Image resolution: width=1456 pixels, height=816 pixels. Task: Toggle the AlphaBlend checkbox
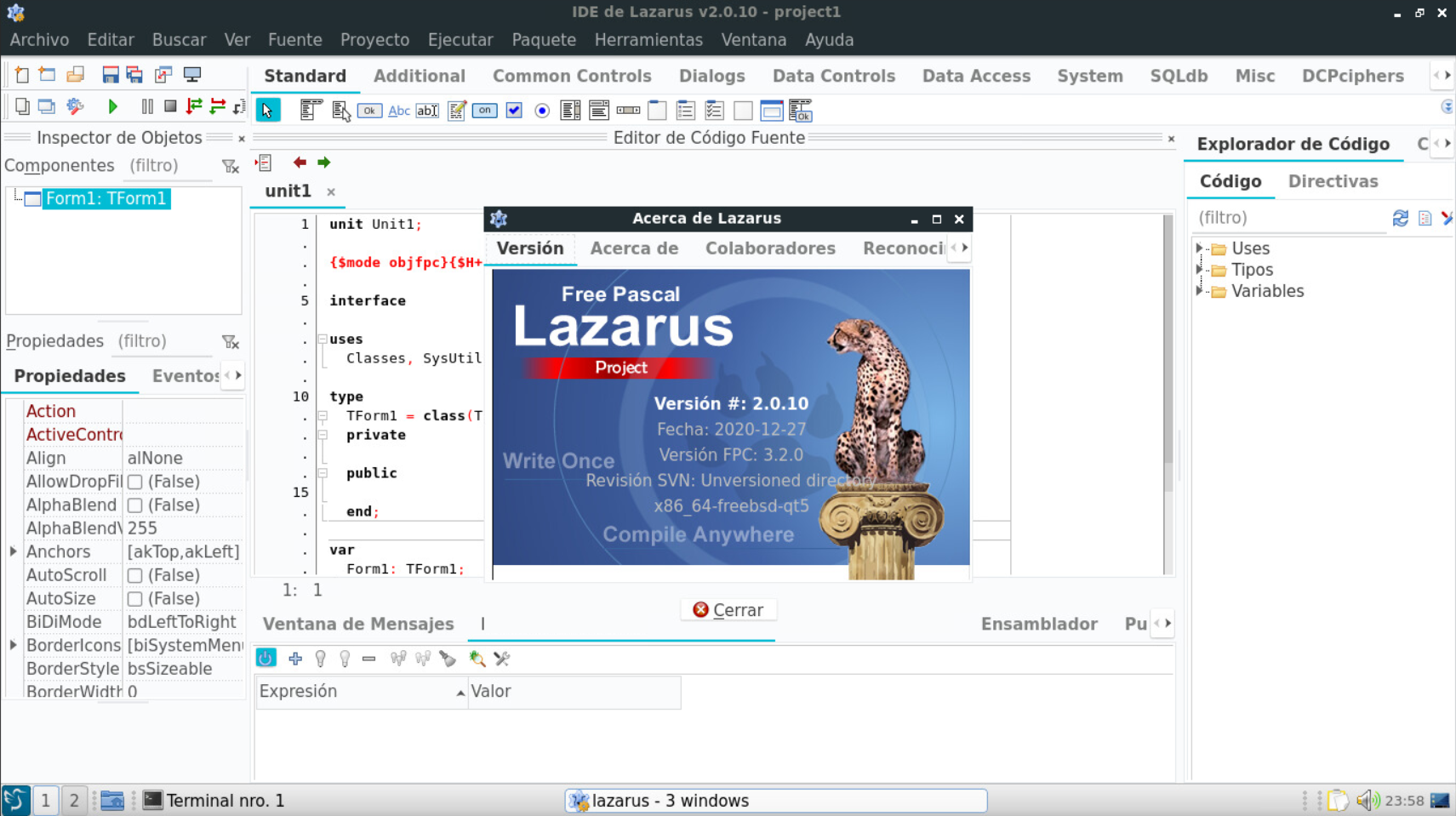(134, 505)
